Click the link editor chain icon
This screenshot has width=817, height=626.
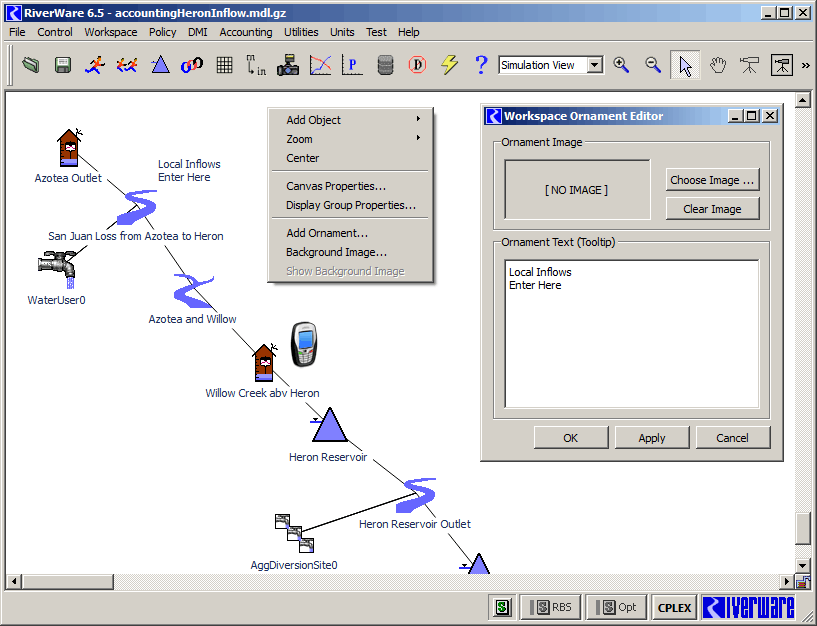pyautogui.click(x=192, y=65)
